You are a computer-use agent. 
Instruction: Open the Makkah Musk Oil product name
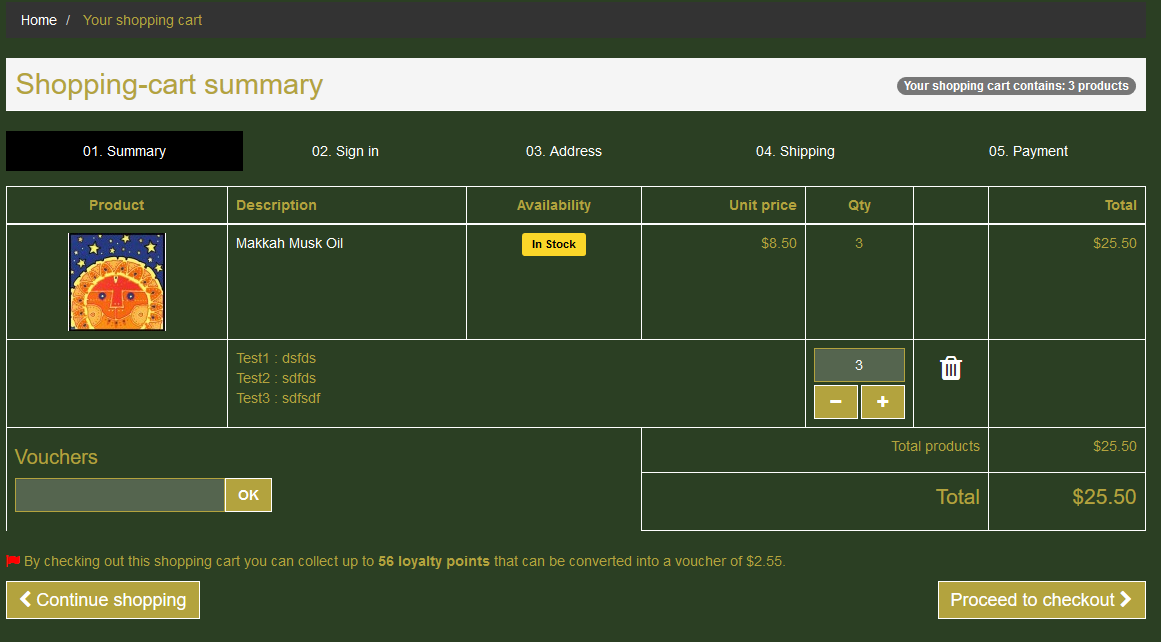(289, 243)
